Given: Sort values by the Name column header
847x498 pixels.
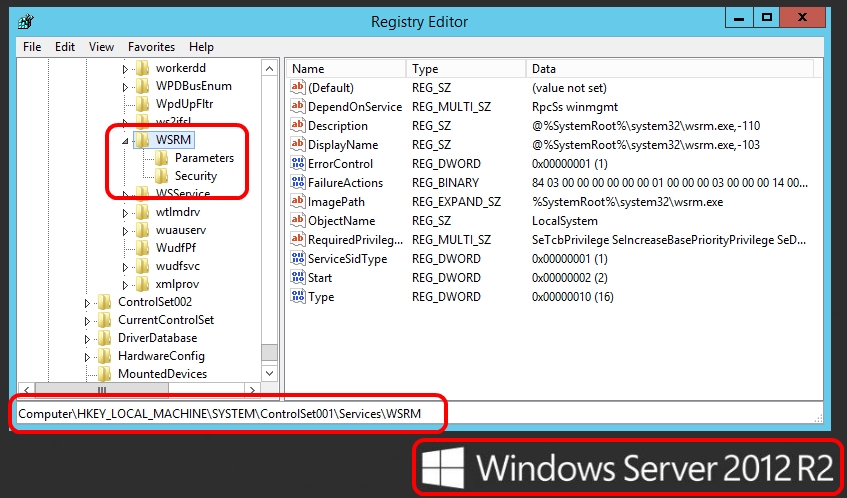Looking at the screenshot, I should point(346,69).
